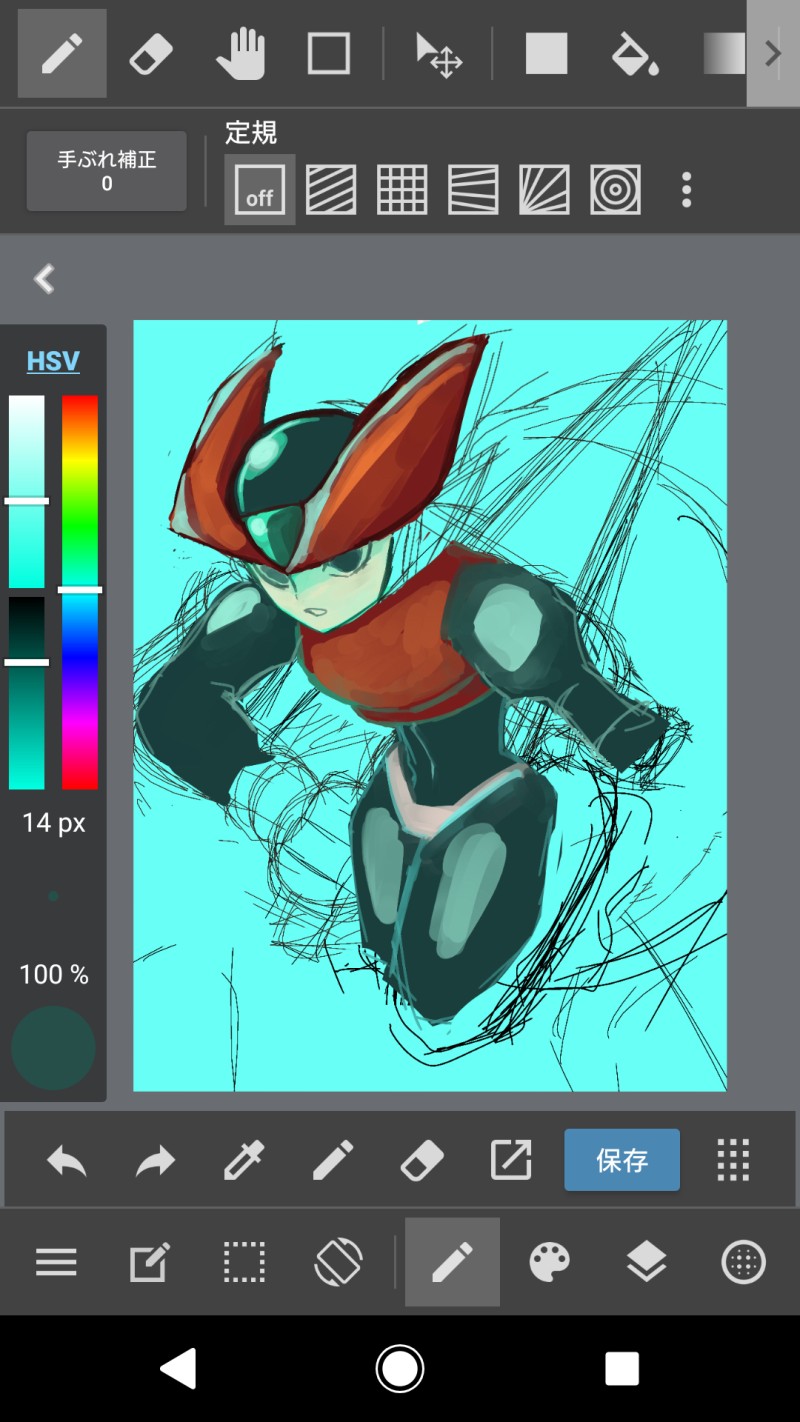Undo the last stroke
Image resolution: width=800 pixels, height=1422 pixels.
point(67,1160)
